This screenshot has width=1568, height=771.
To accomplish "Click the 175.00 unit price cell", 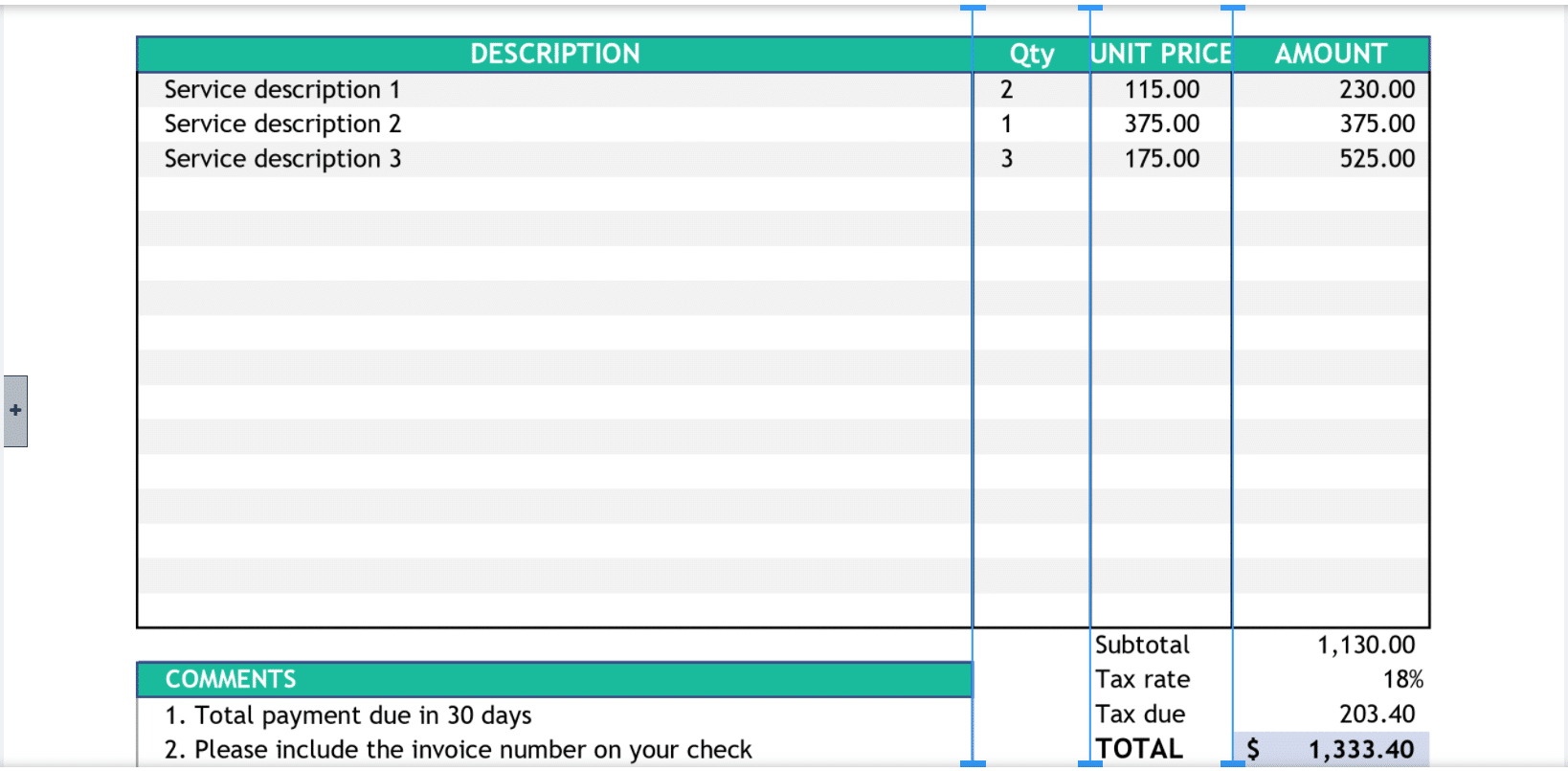I will click(x=1161, y=159).
